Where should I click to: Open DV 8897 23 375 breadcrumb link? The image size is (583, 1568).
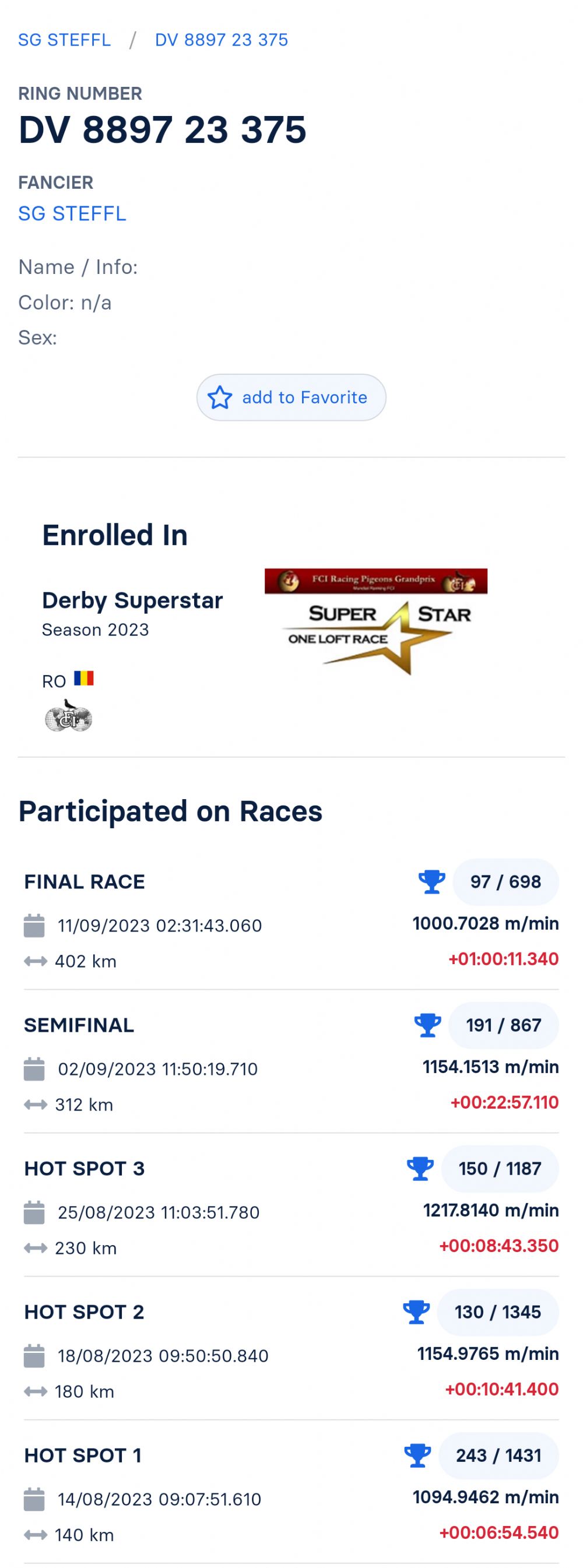click(x=222, y=40)
